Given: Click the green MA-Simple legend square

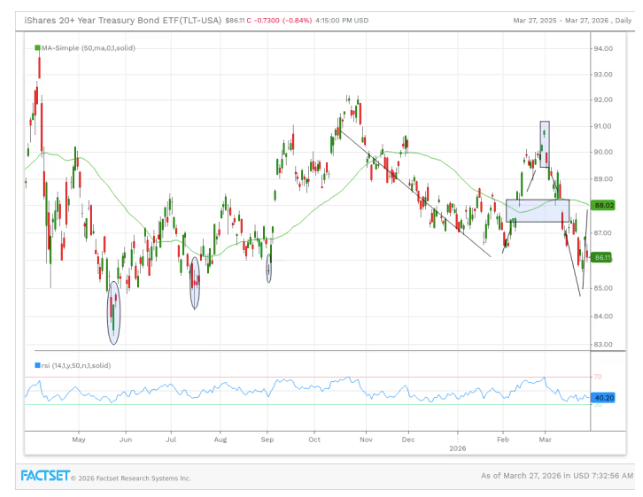Looking at the screenshot, I should [37, 48].
